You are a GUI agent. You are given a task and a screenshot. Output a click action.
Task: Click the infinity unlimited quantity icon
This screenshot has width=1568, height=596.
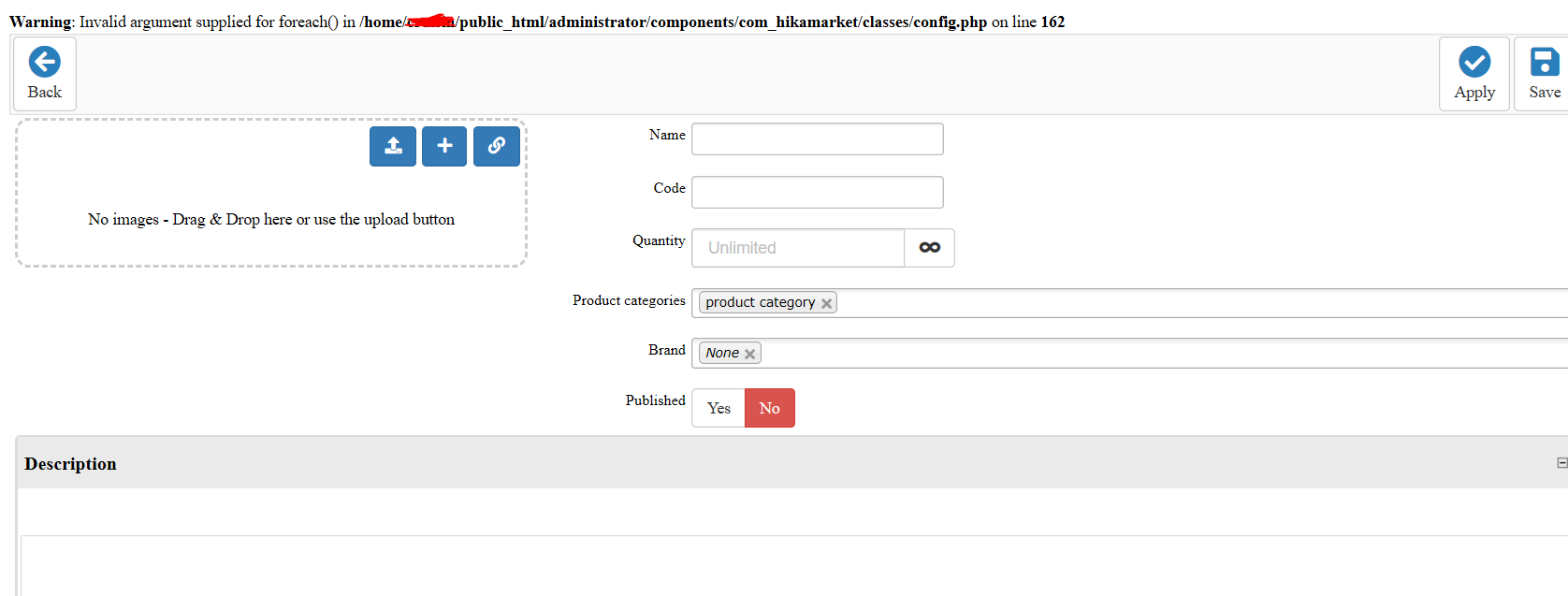pos(929,248)
